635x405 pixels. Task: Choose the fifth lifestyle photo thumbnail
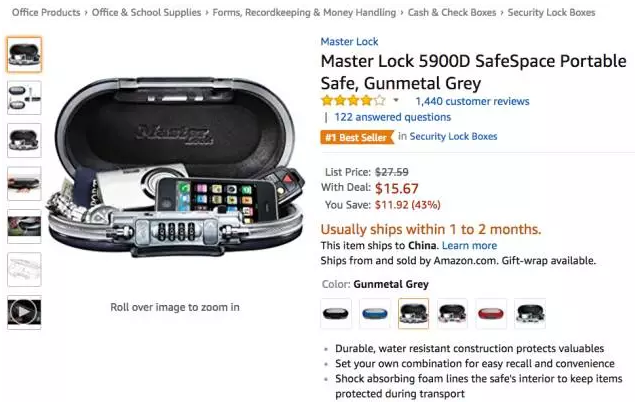[24, 226]
